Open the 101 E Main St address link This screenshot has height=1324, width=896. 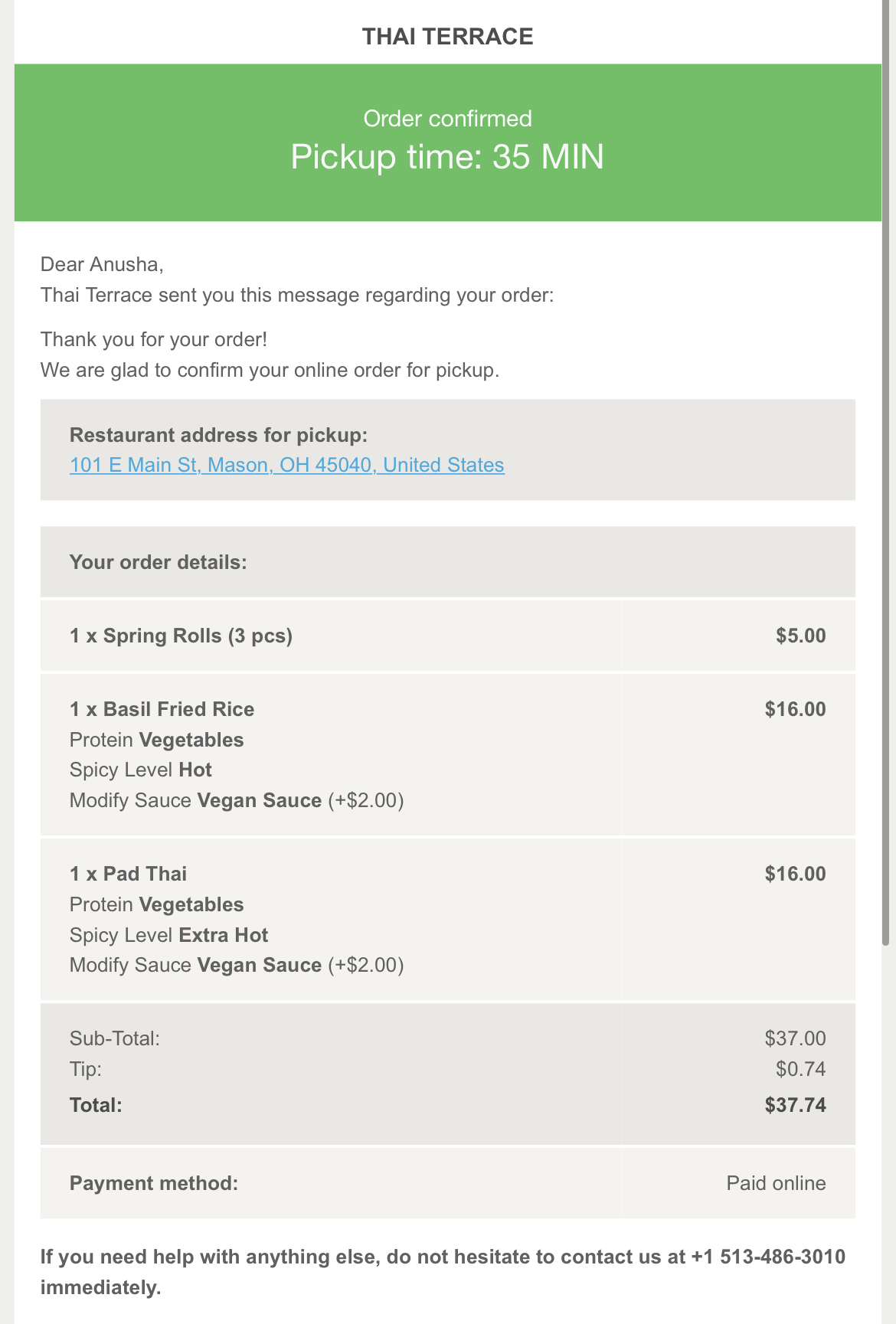click(286, 465)
